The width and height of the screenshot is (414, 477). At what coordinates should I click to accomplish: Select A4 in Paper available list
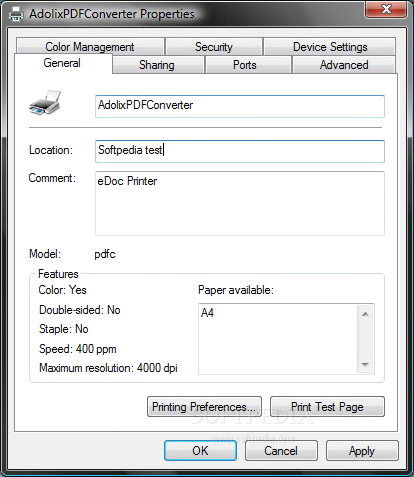click(207, 313)
